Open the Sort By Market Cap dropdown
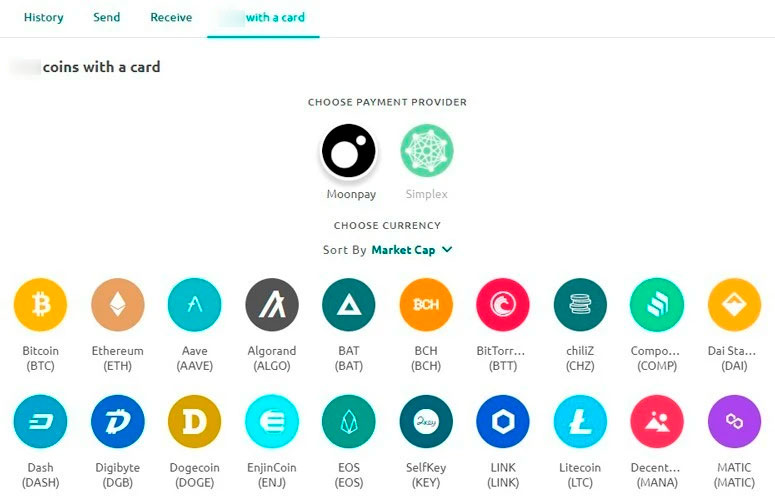 click(x=412, y=250)
